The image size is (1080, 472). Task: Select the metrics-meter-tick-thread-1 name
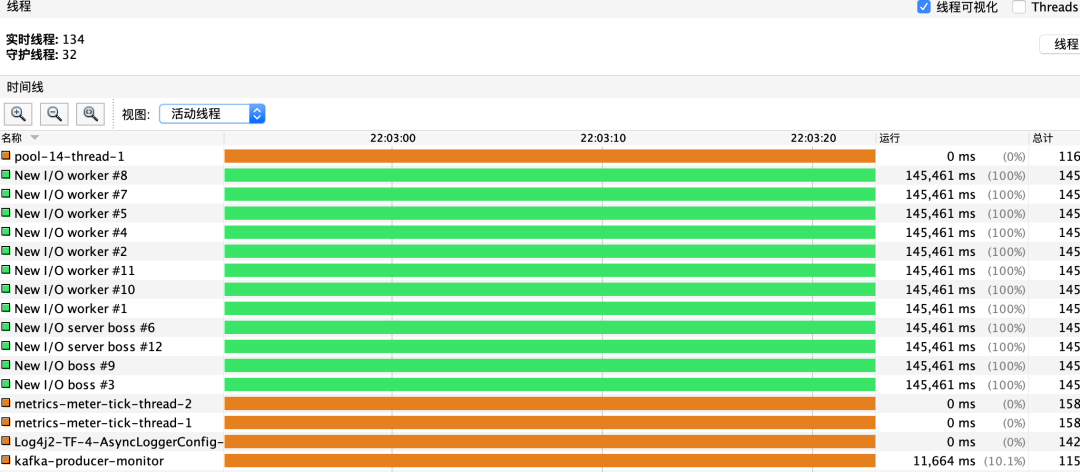pyautogui.click(x=103, y=422)
